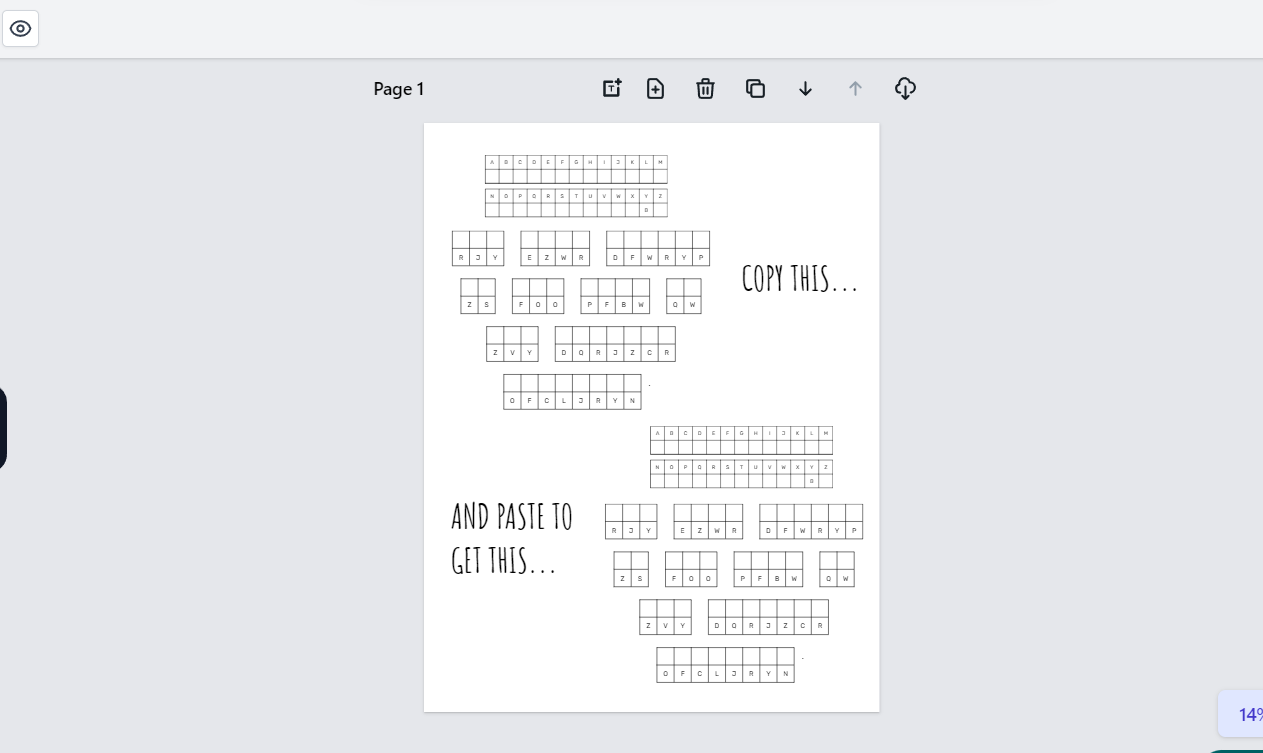Click the green button at the bottom-right corner

[1235, 749]
